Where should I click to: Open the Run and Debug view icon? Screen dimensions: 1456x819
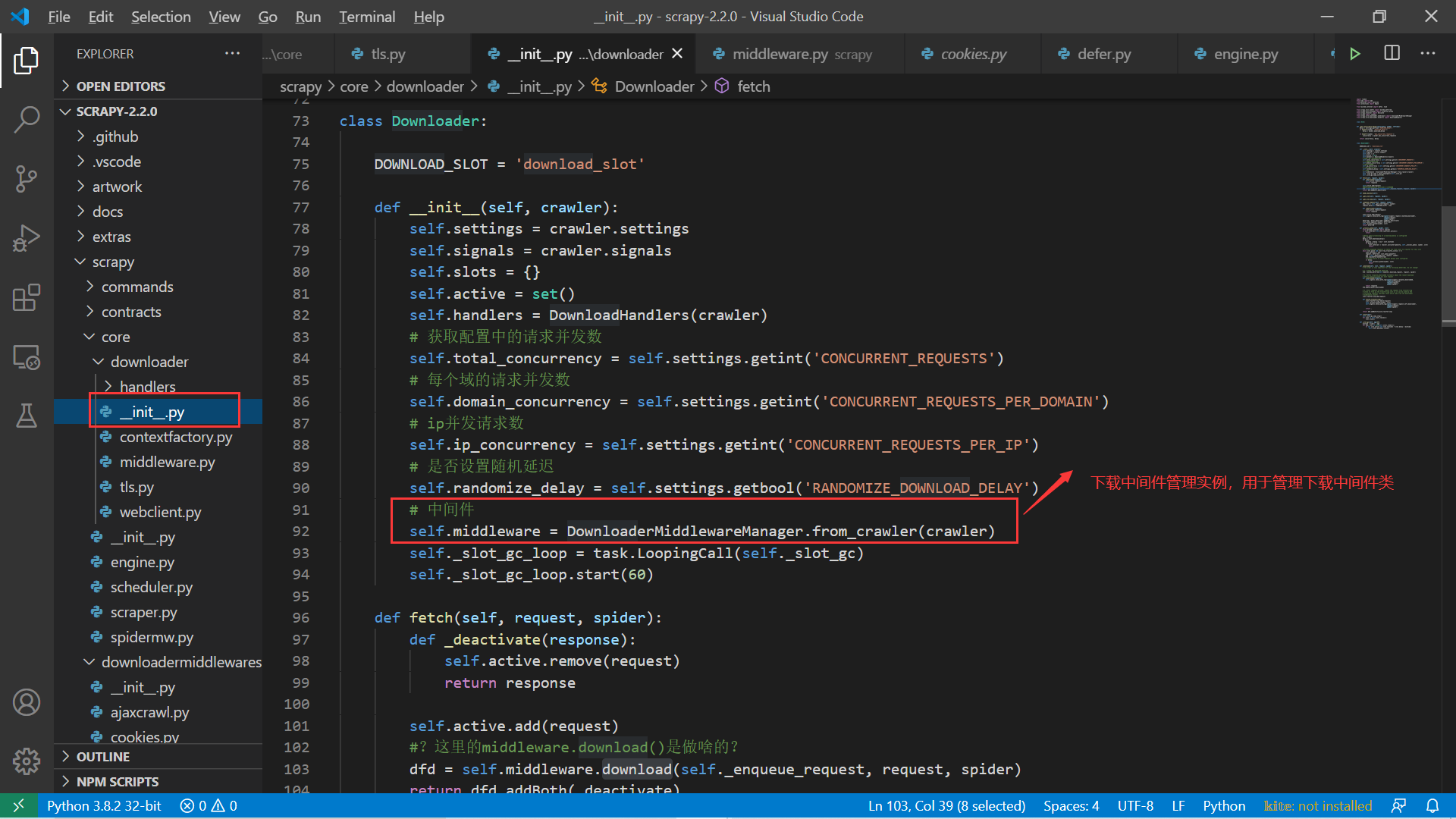[x=27, y=238]
